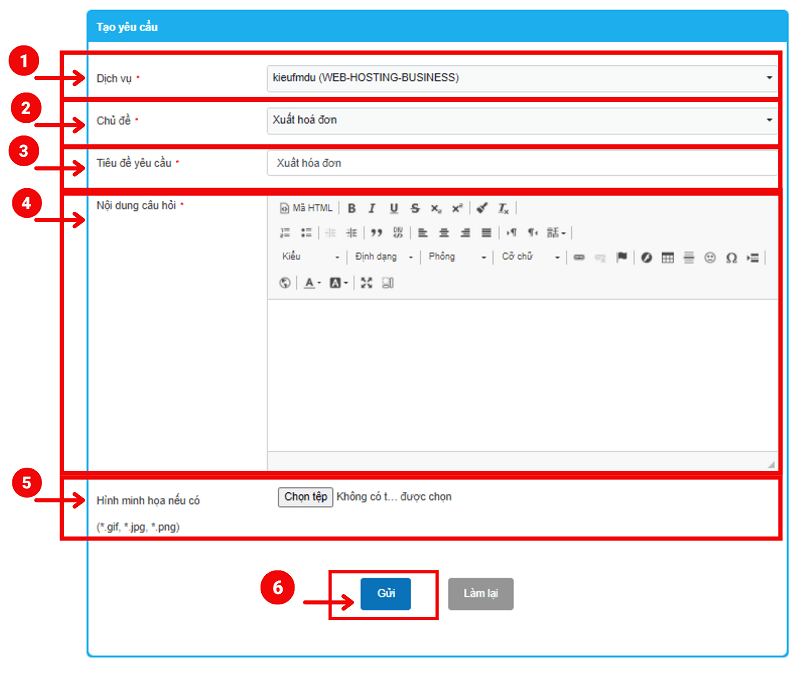Create a Div container
The height and width of the screenshot is (679, 800).
398,233
